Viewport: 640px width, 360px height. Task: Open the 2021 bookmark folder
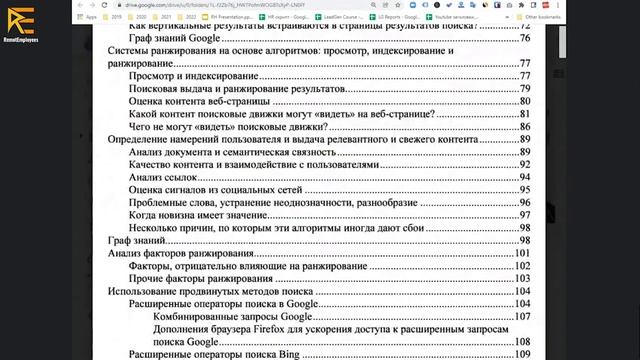pyautogui.click(x=162, y=17)
